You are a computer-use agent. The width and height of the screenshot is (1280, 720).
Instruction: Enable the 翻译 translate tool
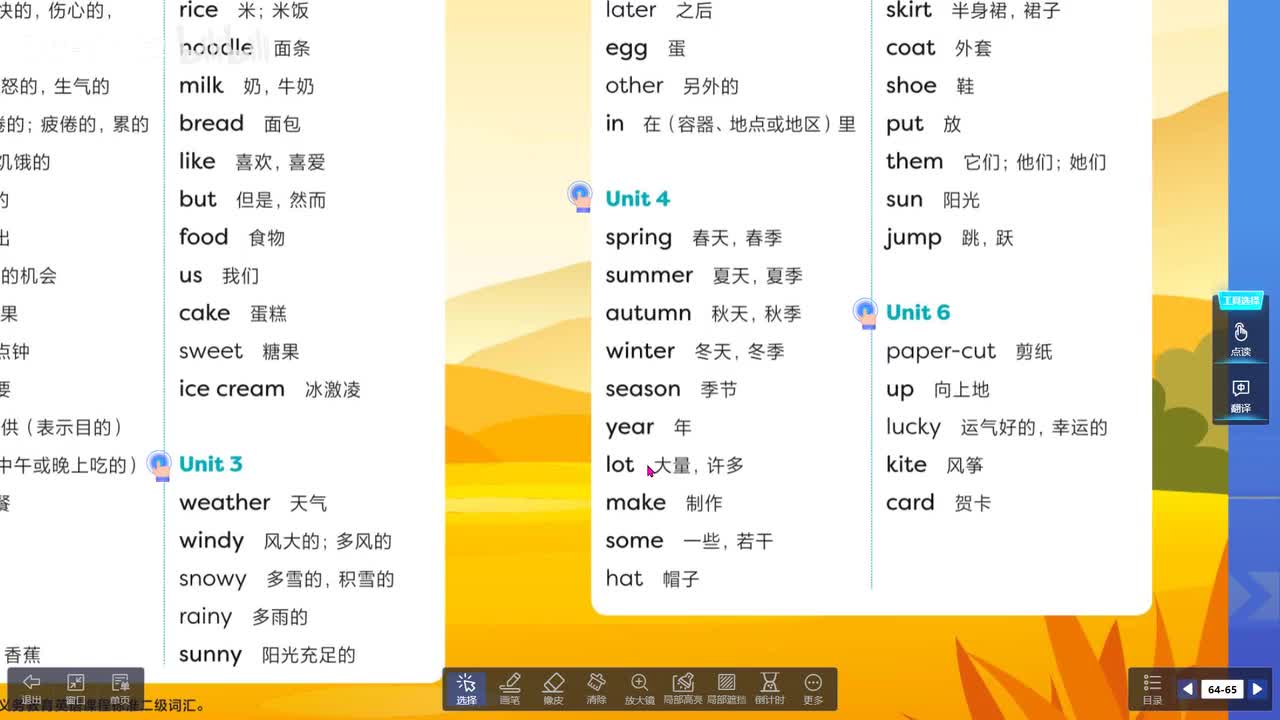[x=1241, y=396]
